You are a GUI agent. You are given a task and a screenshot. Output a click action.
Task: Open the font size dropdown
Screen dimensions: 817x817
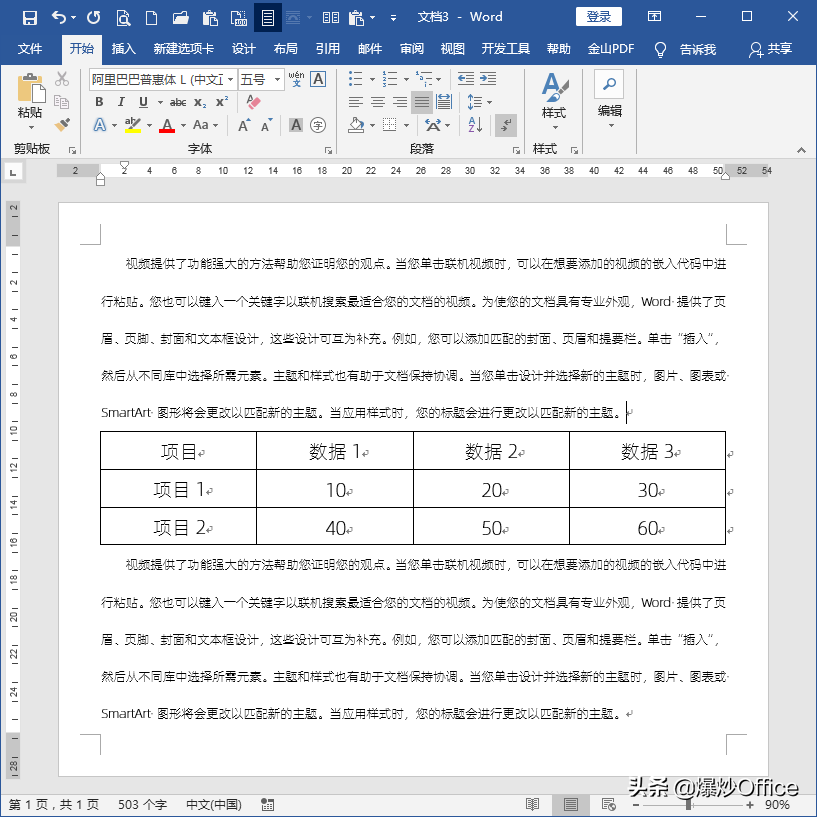(278, 80)
